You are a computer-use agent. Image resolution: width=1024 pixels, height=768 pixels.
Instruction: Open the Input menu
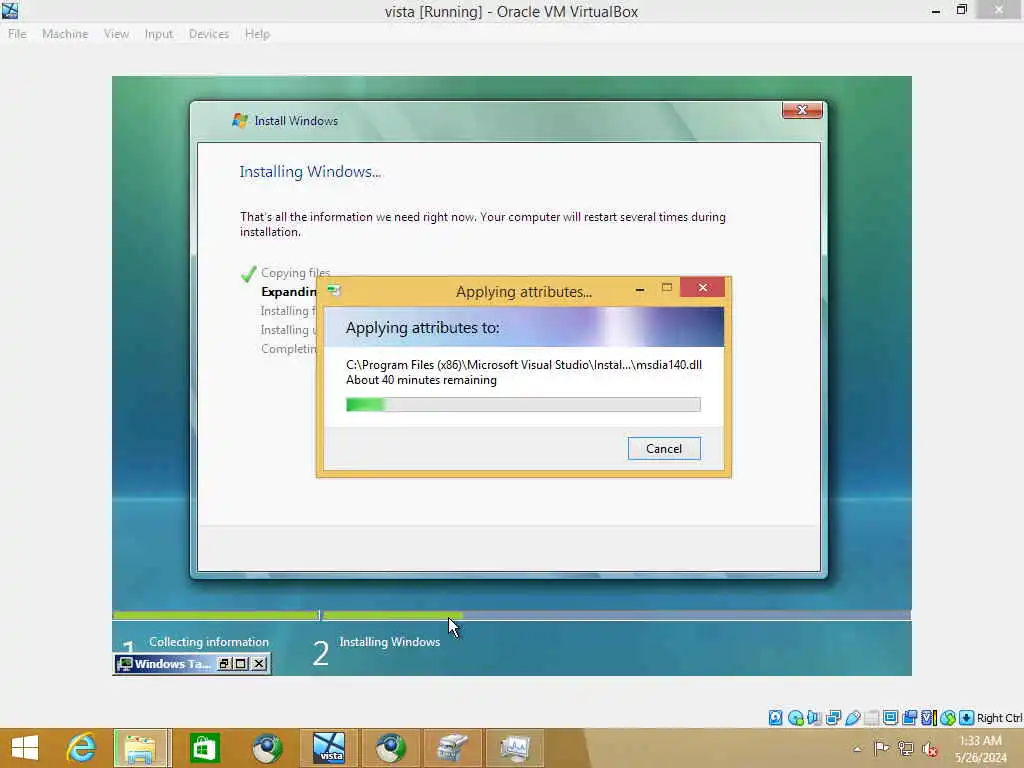click(159, 34)
